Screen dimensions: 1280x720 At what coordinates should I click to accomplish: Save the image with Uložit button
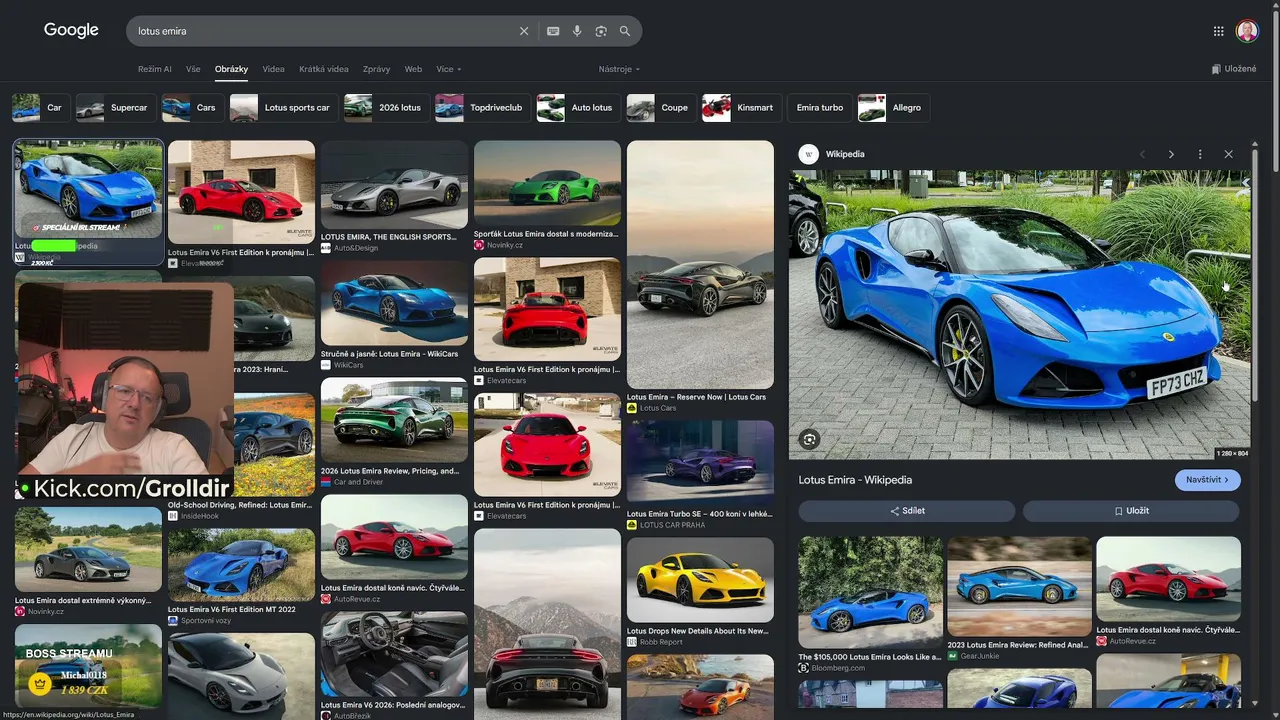click(x=1131, y=511)
